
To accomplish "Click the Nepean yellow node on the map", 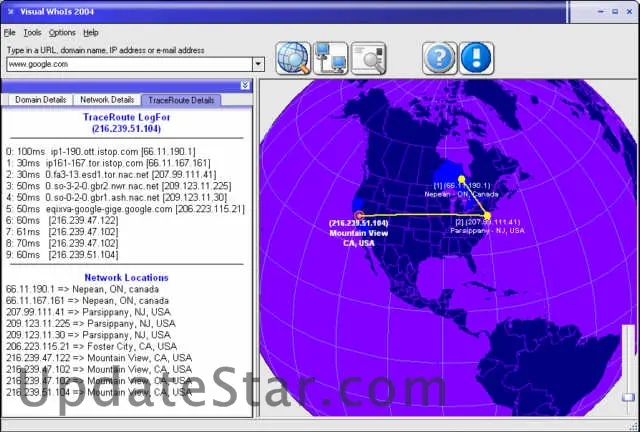I will 461,179.
